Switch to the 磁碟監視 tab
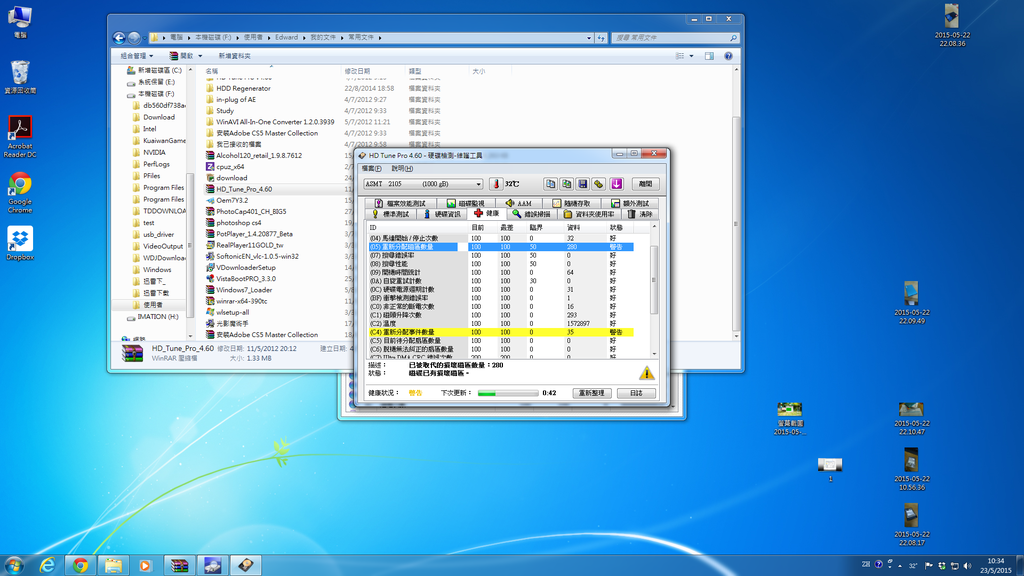Viewport: 1024px width, 576px height. pyautogui.click(x=466, y=203)
